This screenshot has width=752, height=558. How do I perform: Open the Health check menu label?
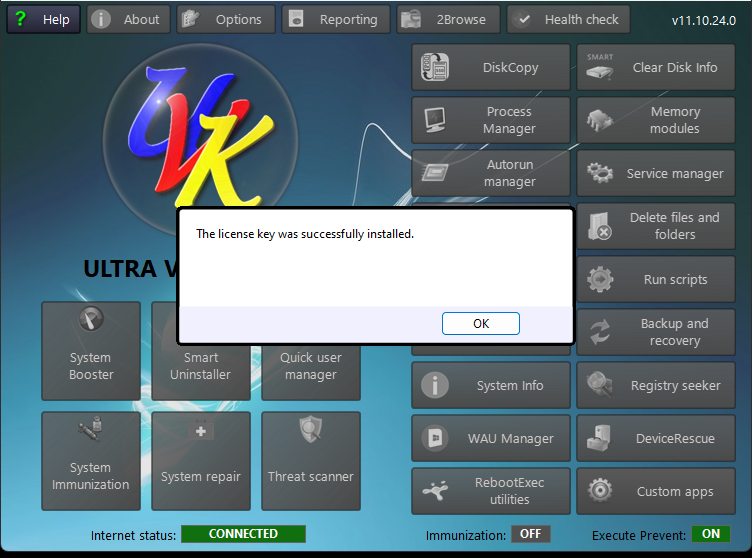tap(582, 20)
